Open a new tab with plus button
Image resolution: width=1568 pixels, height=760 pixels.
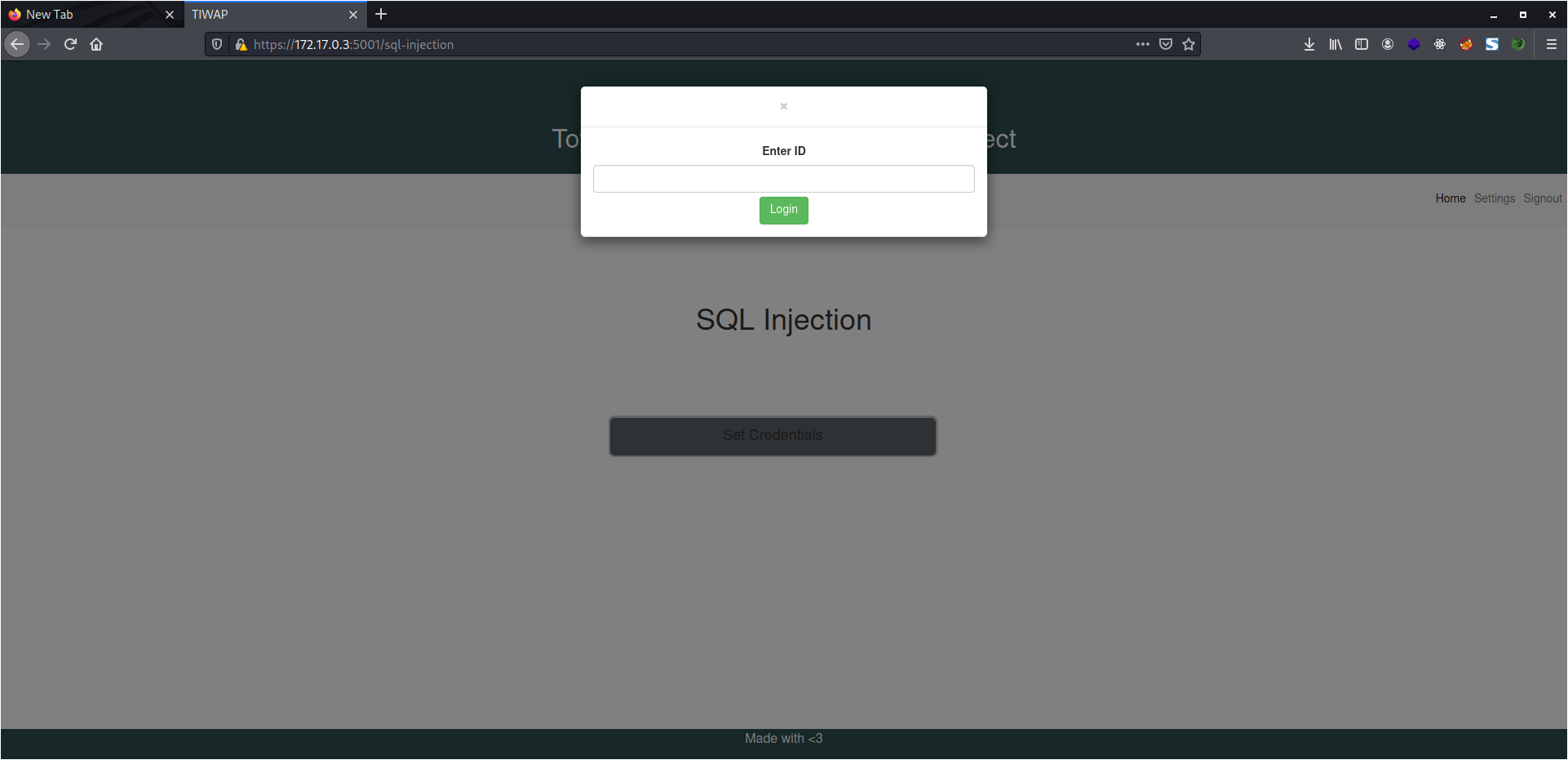tap(381, 15)
